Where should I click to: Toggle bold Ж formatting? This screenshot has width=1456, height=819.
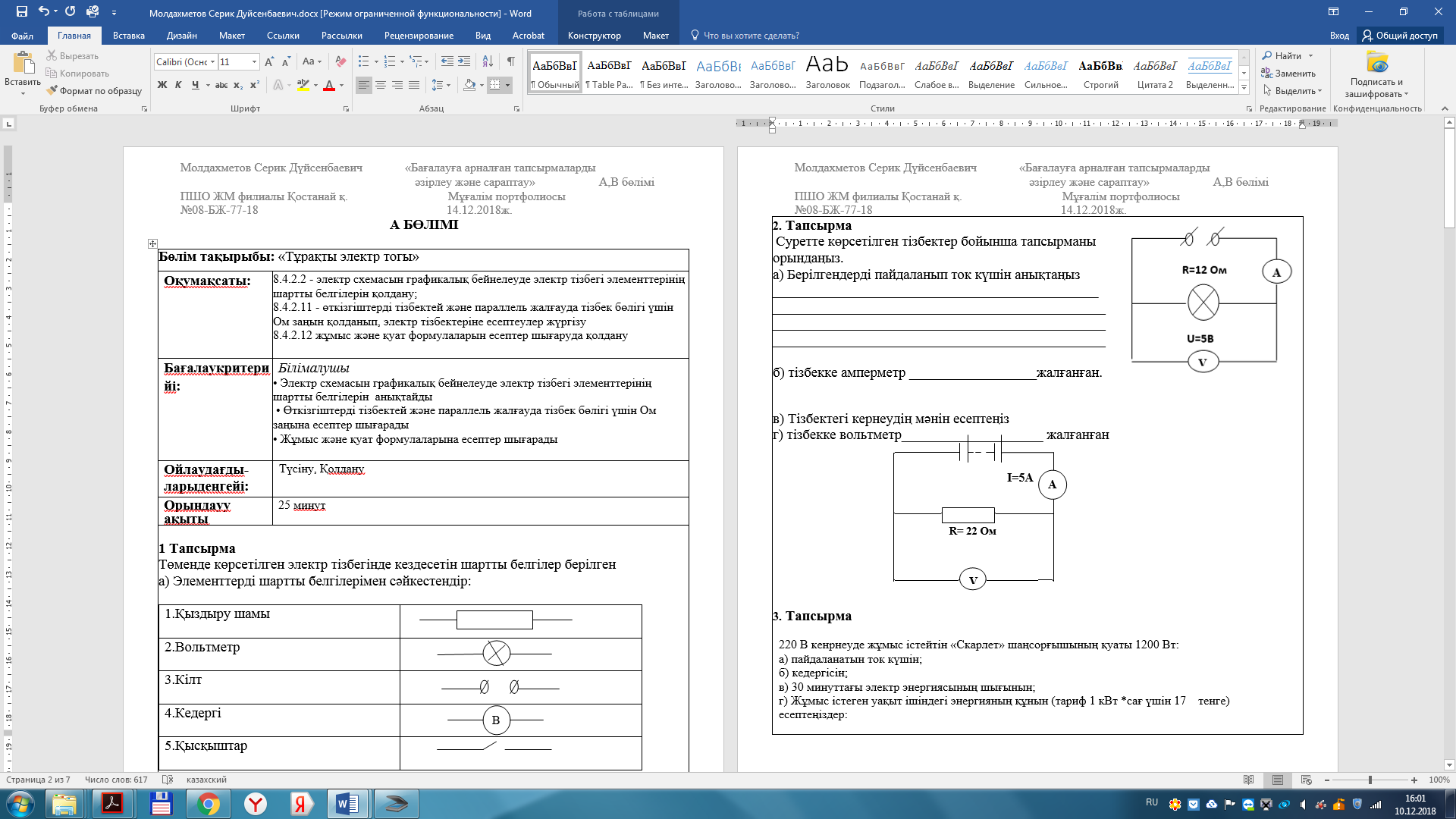click(x=162, y=85)
